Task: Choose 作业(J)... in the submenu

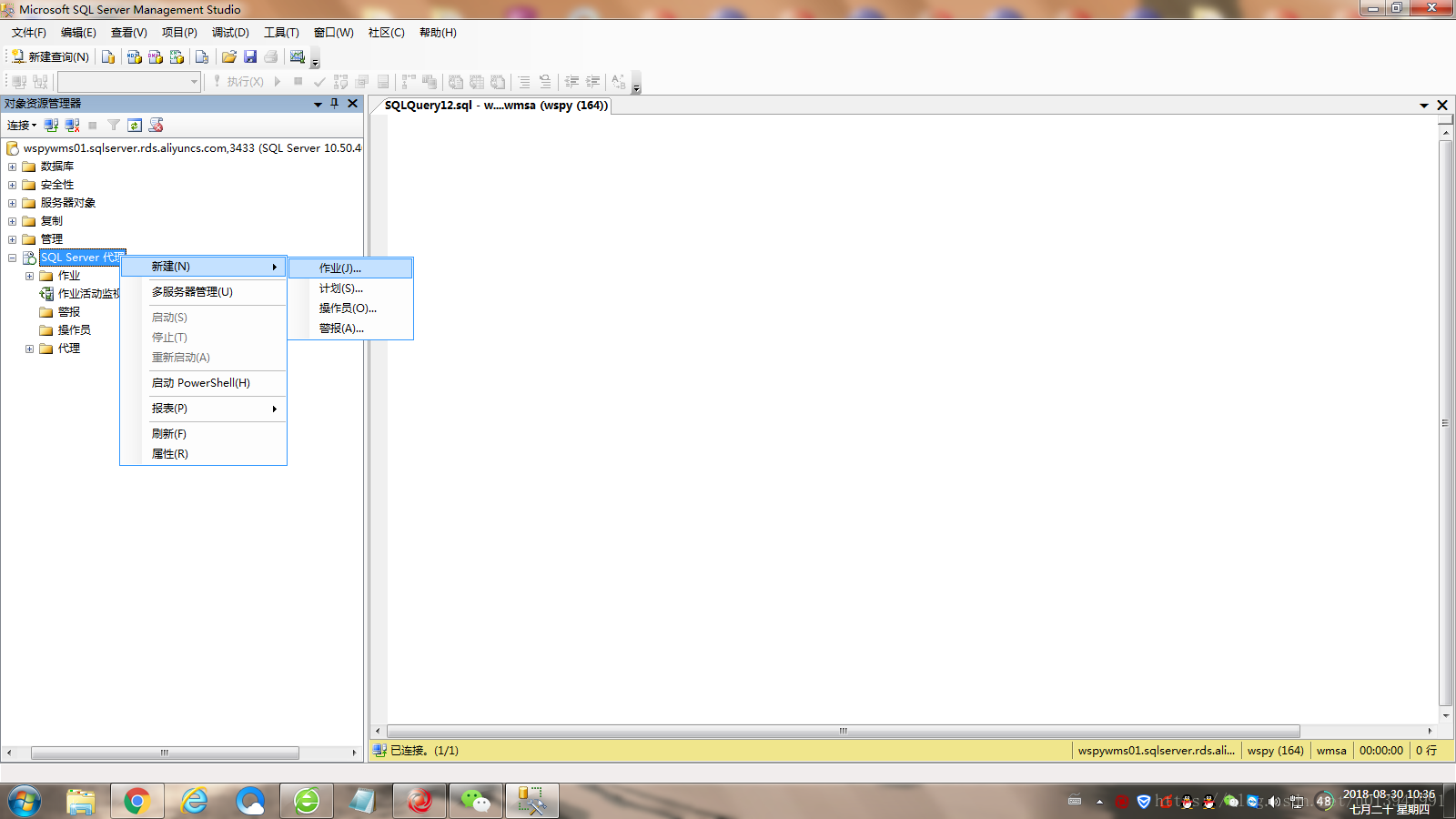Action: (x=351, y=268)
